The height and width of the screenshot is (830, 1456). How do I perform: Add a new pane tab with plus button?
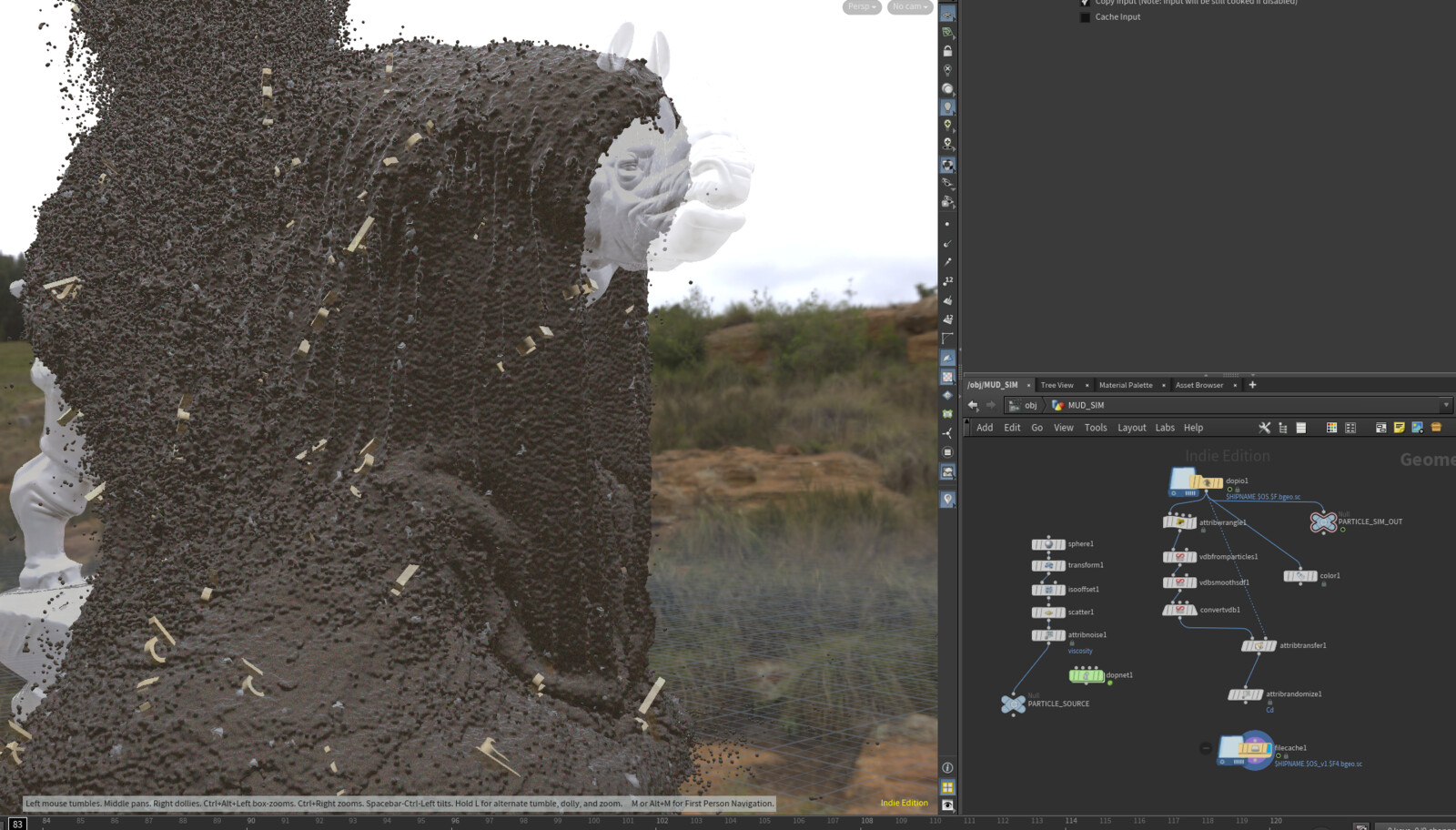1252,385
